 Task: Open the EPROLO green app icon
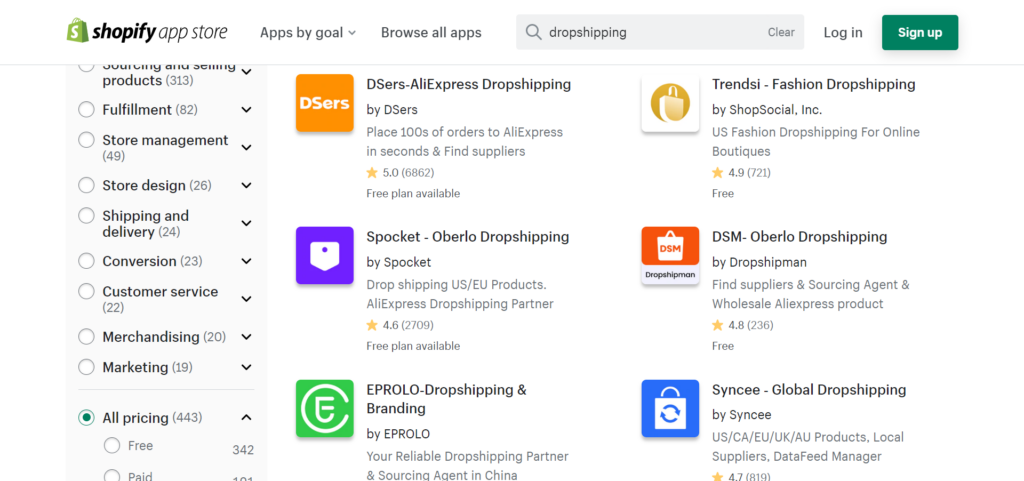click(325, 409)
